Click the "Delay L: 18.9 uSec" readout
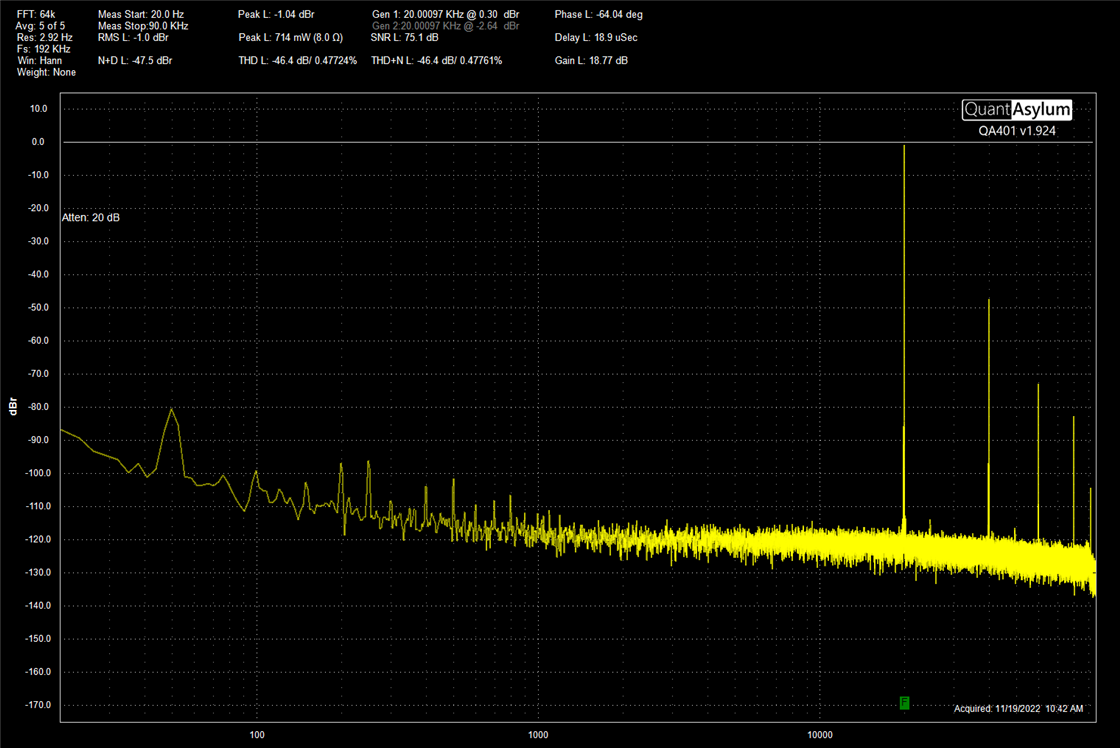Viewport: 1120px width, 748px height. click(x=596, y=37)
